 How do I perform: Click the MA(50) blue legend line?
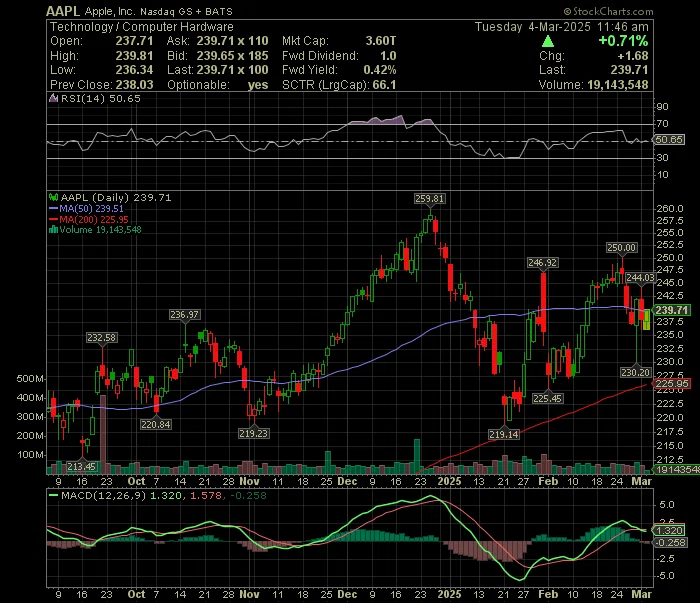tap(54, 209)
